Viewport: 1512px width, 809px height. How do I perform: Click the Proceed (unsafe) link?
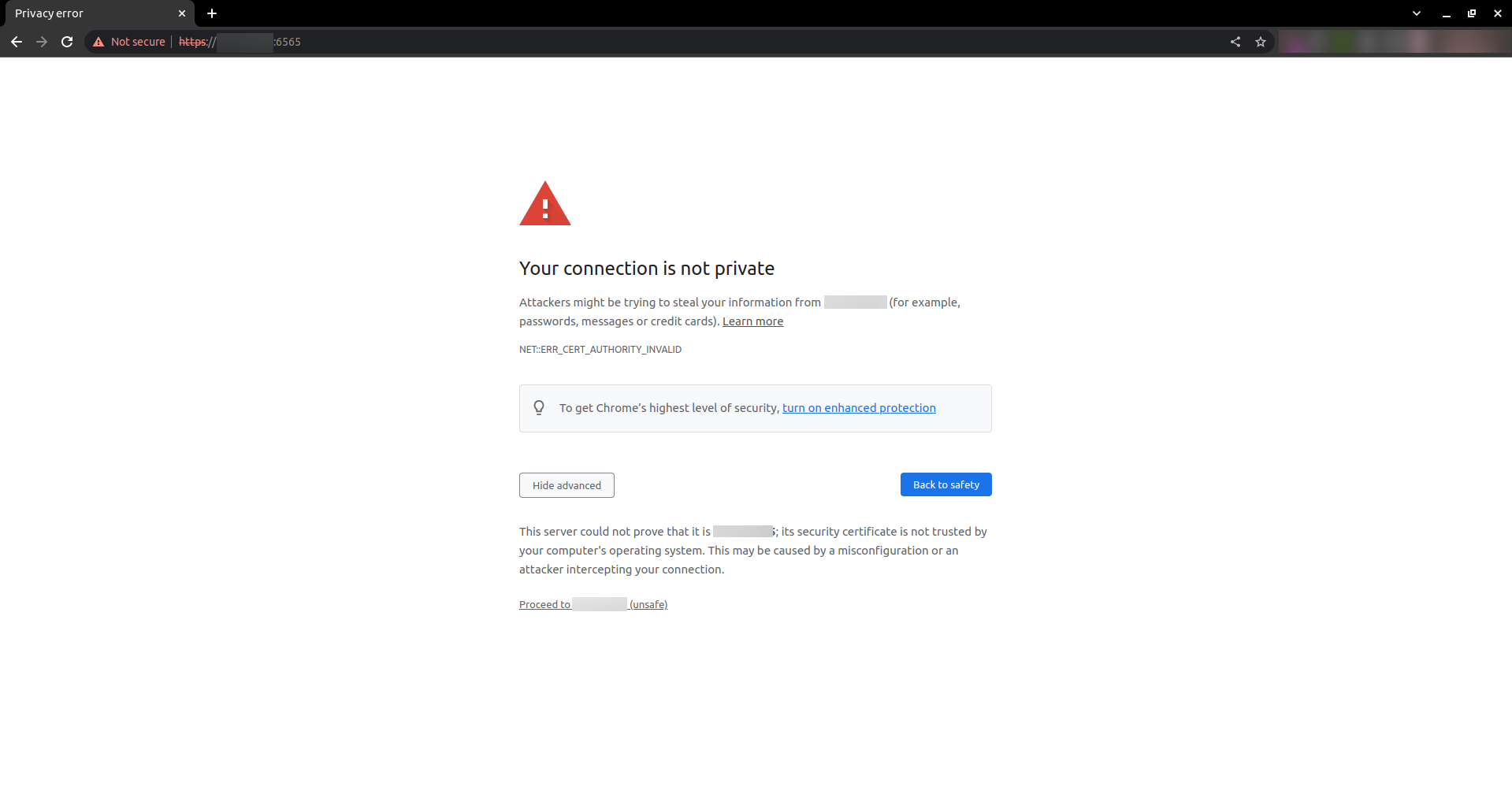[593, 604]
